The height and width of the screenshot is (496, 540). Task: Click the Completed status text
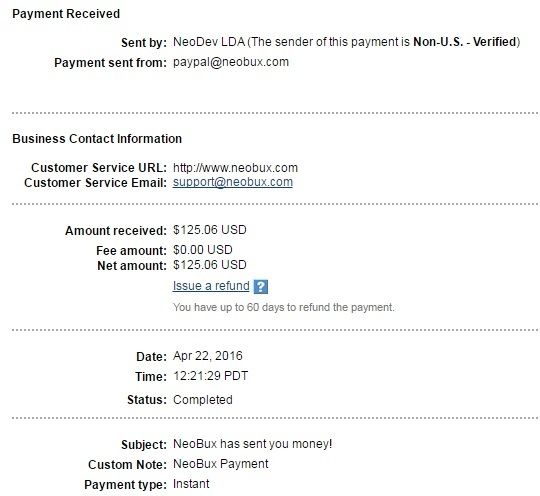(203, 400)
